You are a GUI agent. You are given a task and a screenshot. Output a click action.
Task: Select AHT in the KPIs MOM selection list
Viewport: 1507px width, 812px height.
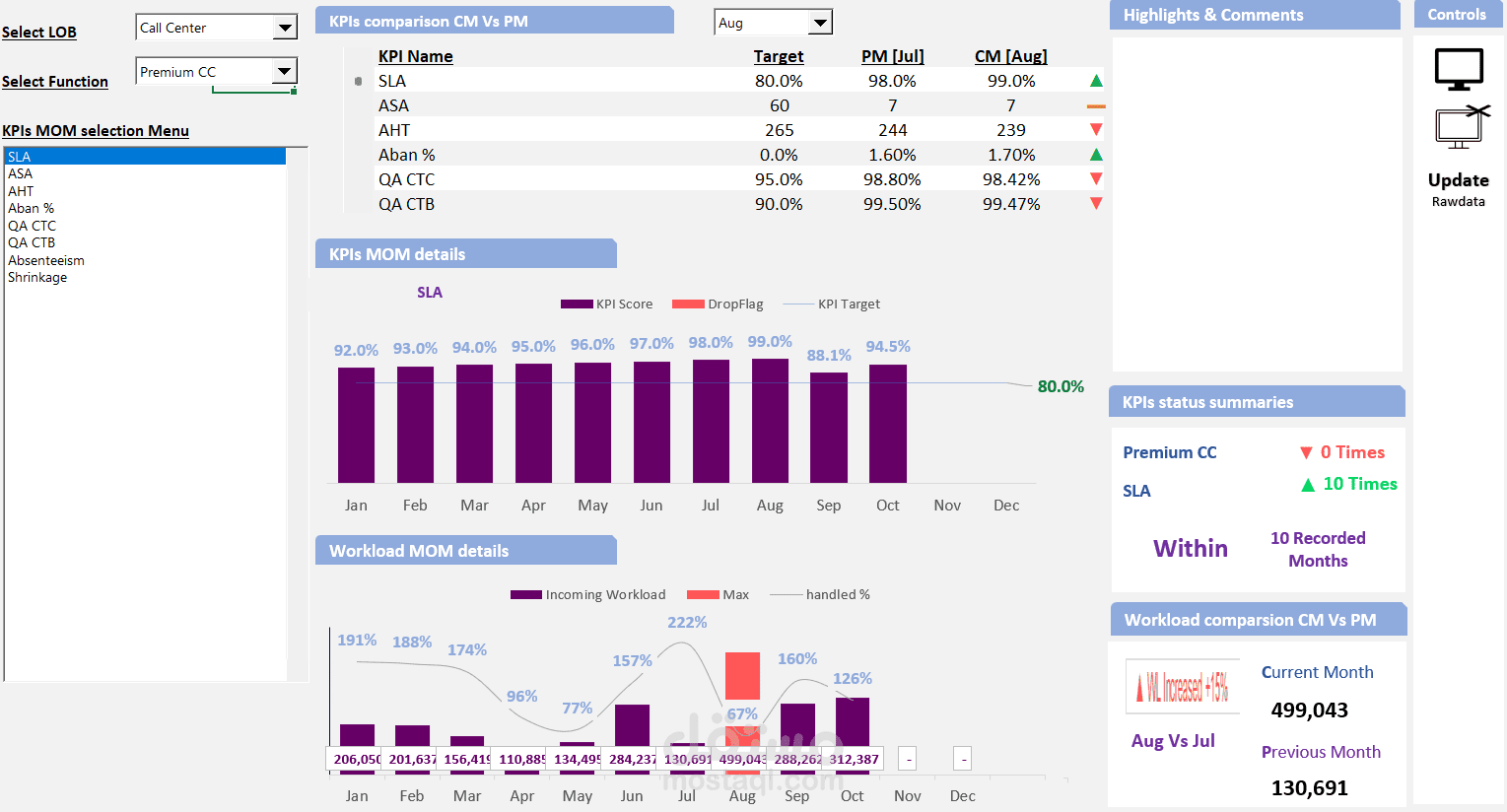[146, 191]
